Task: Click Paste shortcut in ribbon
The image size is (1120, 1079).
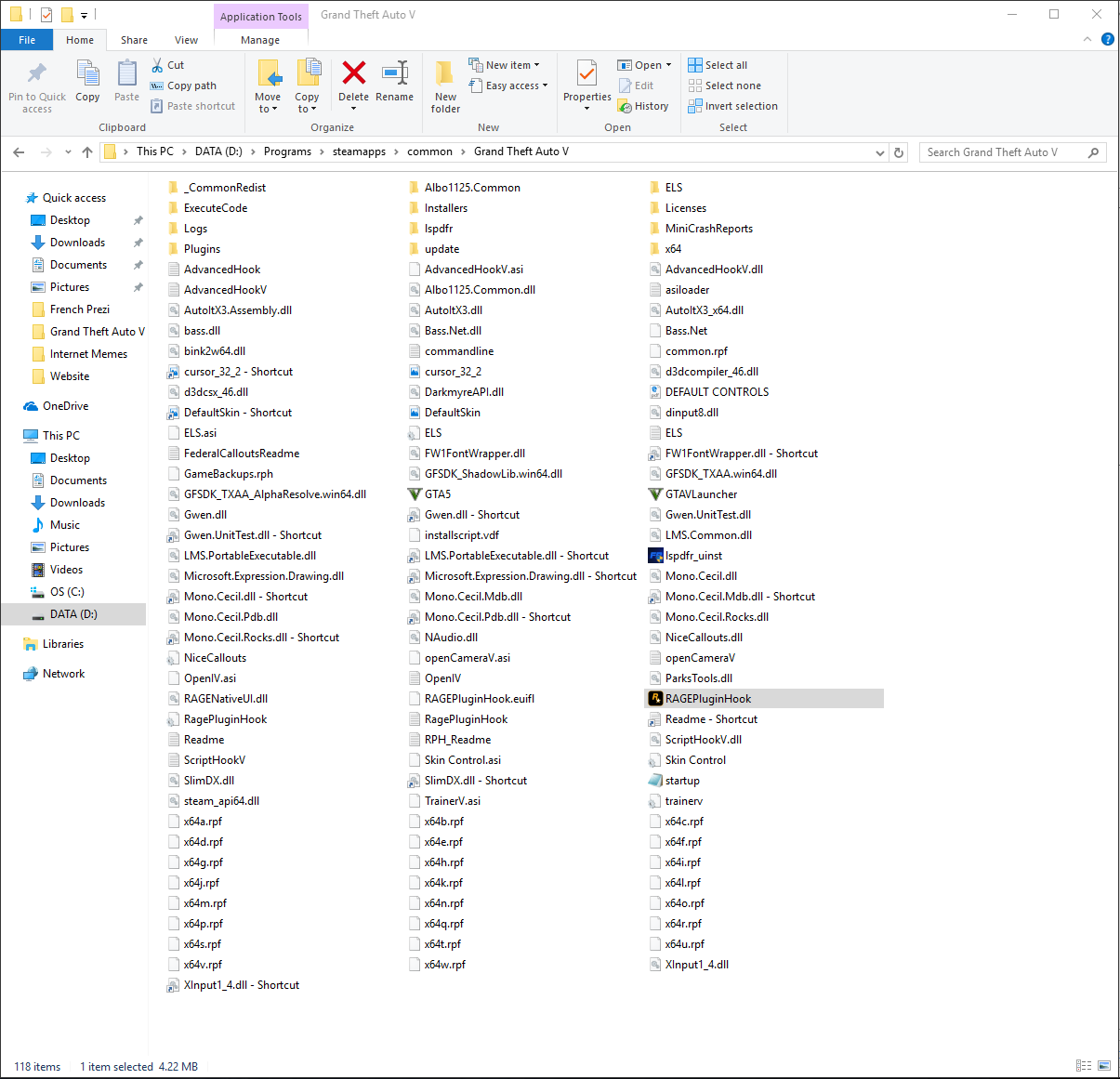Action: click(193, 106)
